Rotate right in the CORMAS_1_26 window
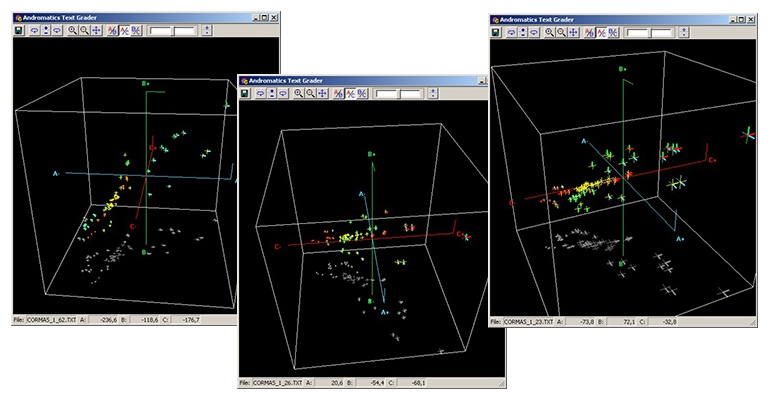This screenshot has width=773, height=401. coord(284,93)
